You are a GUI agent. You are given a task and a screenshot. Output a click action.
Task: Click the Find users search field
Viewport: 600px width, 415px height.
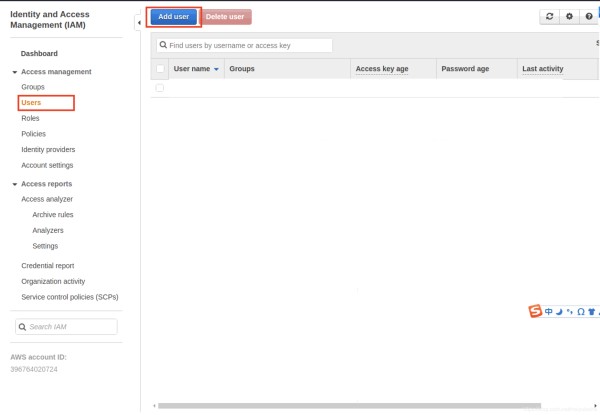[x=245, y=46]
